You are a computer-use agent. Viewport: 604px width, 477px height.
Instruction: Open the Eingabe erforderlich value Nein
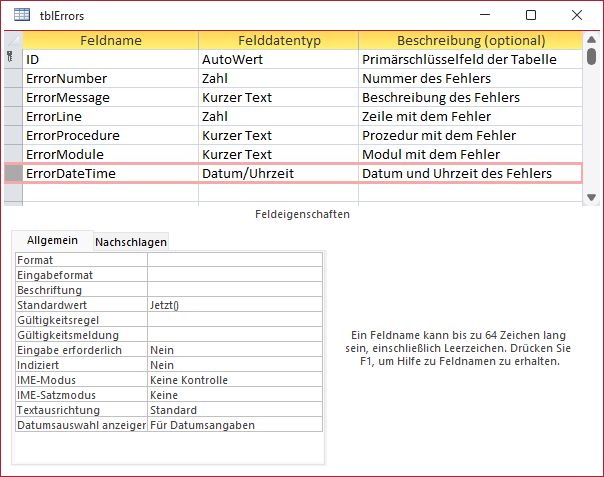point(235,350)
